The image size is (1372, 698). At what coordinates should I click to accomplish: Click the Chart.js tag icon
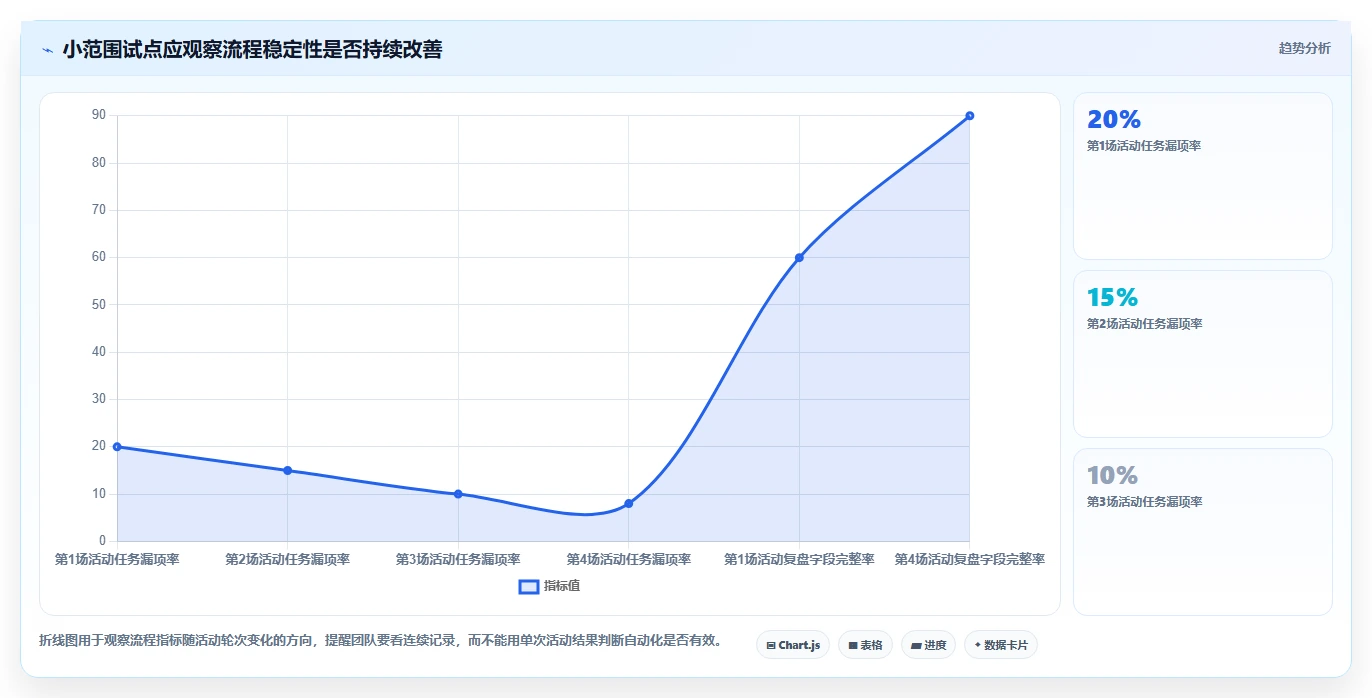pos(771,646)
